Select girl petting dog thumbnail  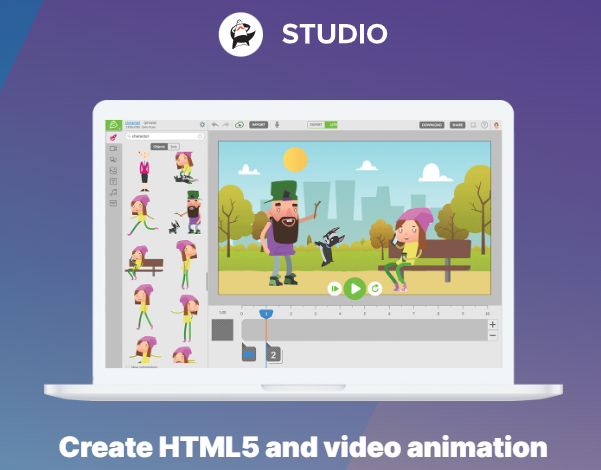(x=185, y=168)
